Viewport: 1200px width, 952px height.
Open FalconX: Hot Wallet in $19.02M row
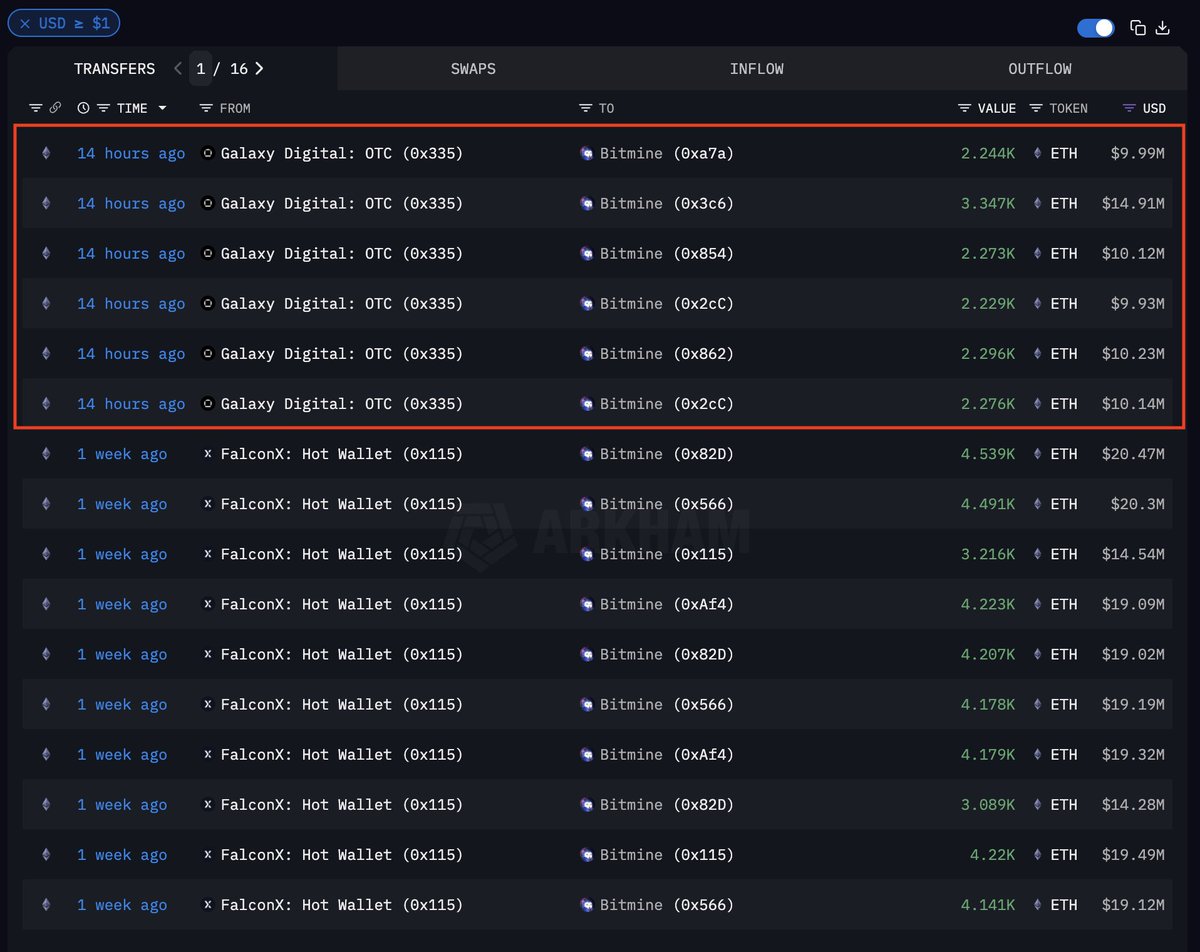coord(342,654)
